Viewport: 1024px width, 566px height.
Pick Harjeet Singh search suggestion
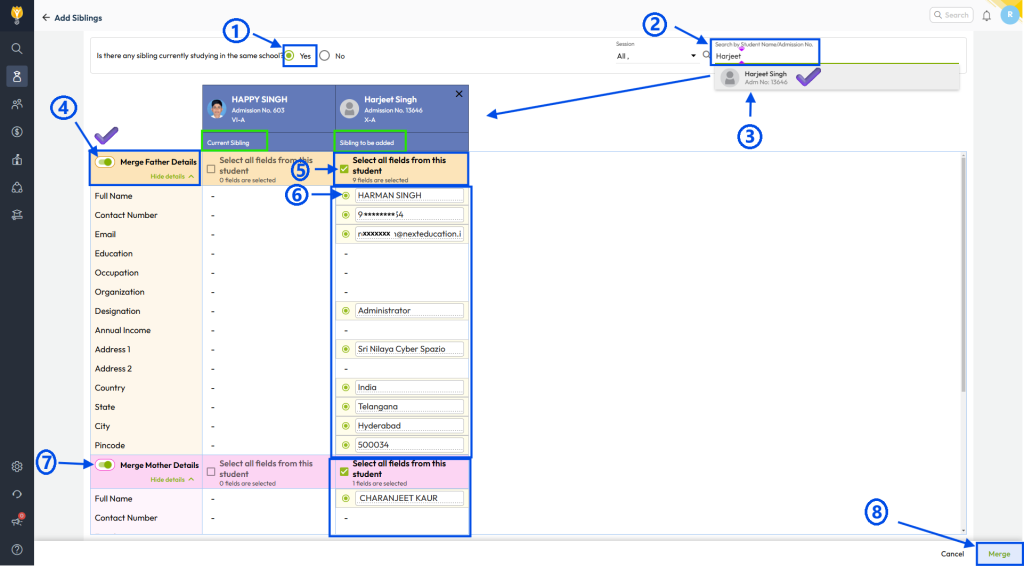pyautogui.click(x=837, y=78)
